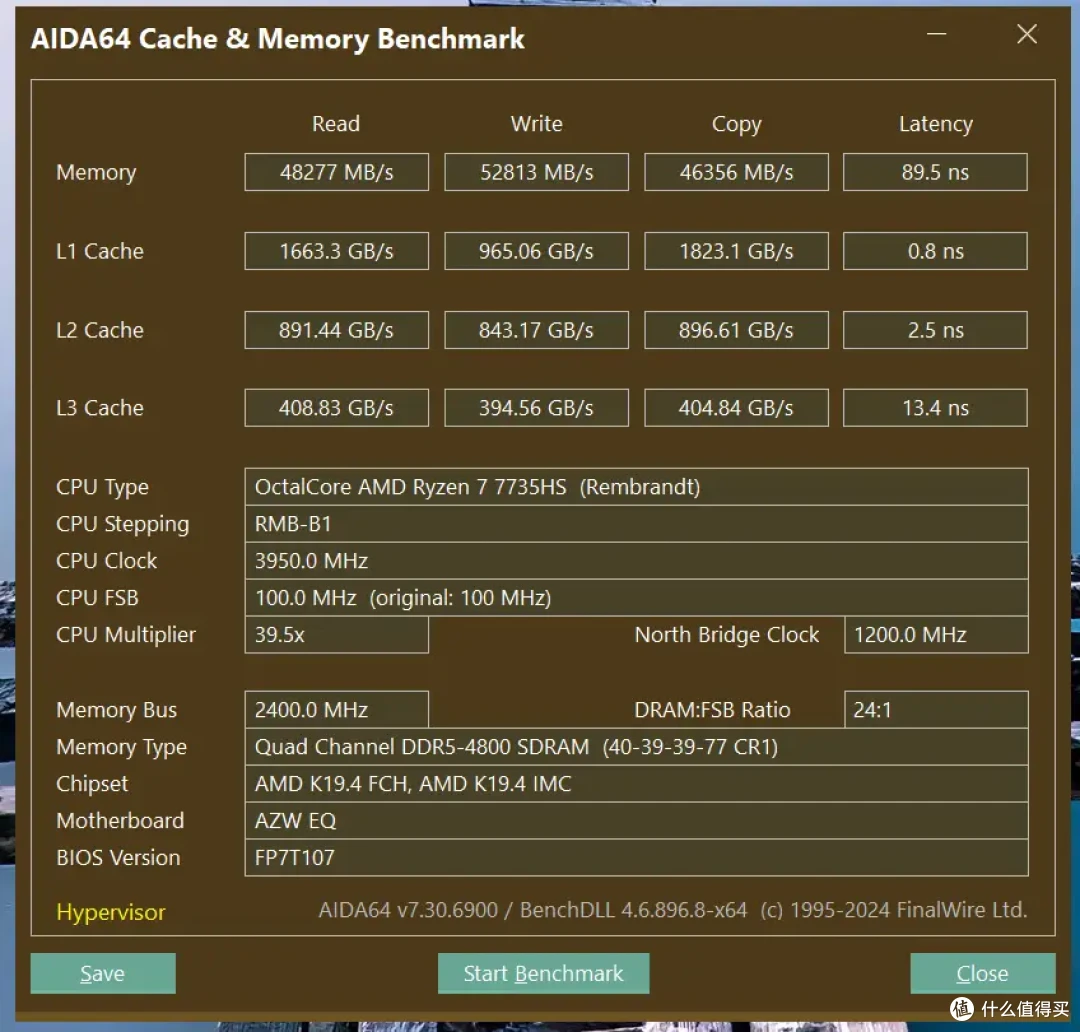Click the Motherboard field AZW EQ
This screenshot has width=1080, height=1032.
coord(636,821)
